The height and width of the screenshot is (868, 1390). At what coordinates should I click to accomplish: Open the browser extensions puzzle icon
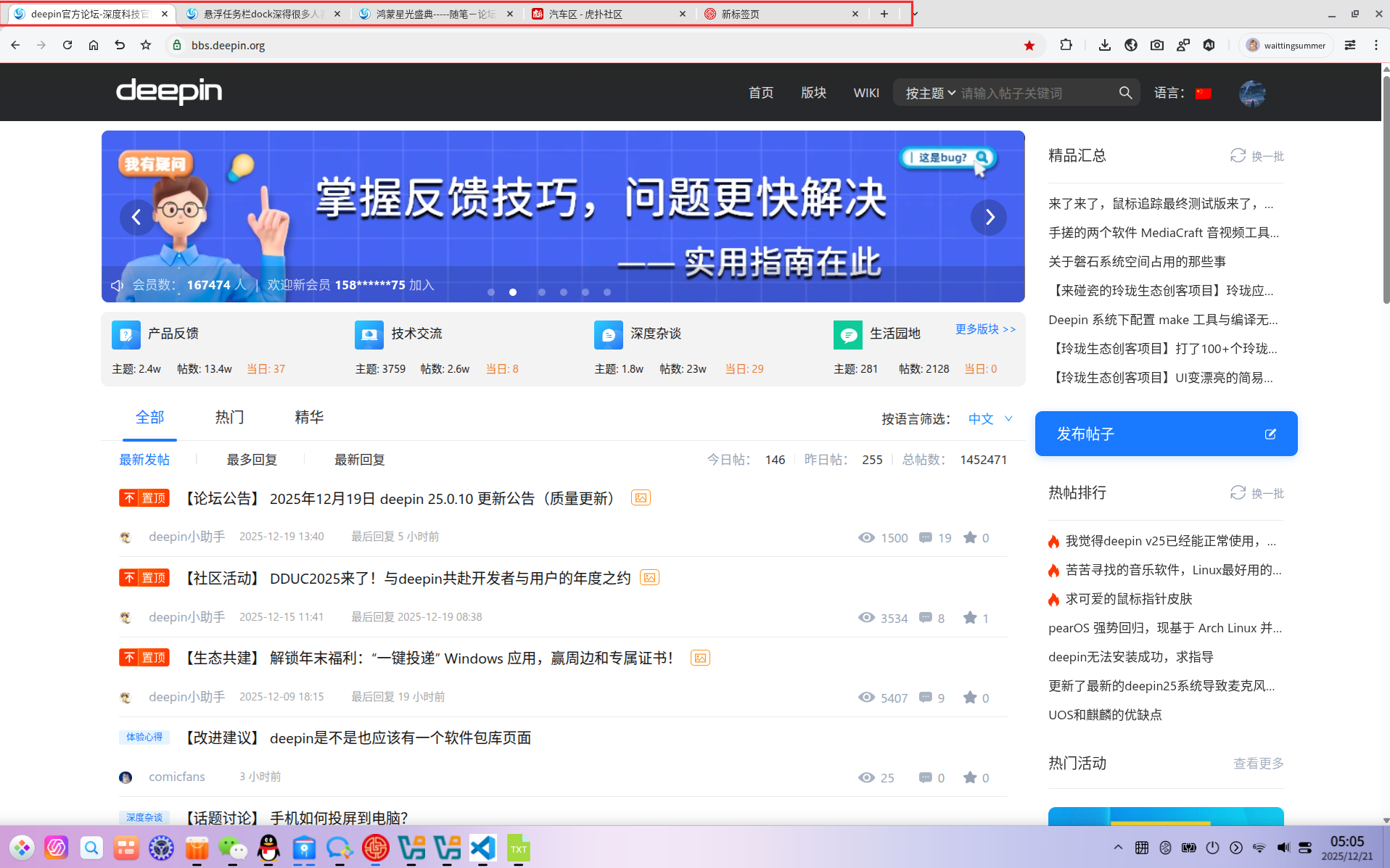(1066, 45)
